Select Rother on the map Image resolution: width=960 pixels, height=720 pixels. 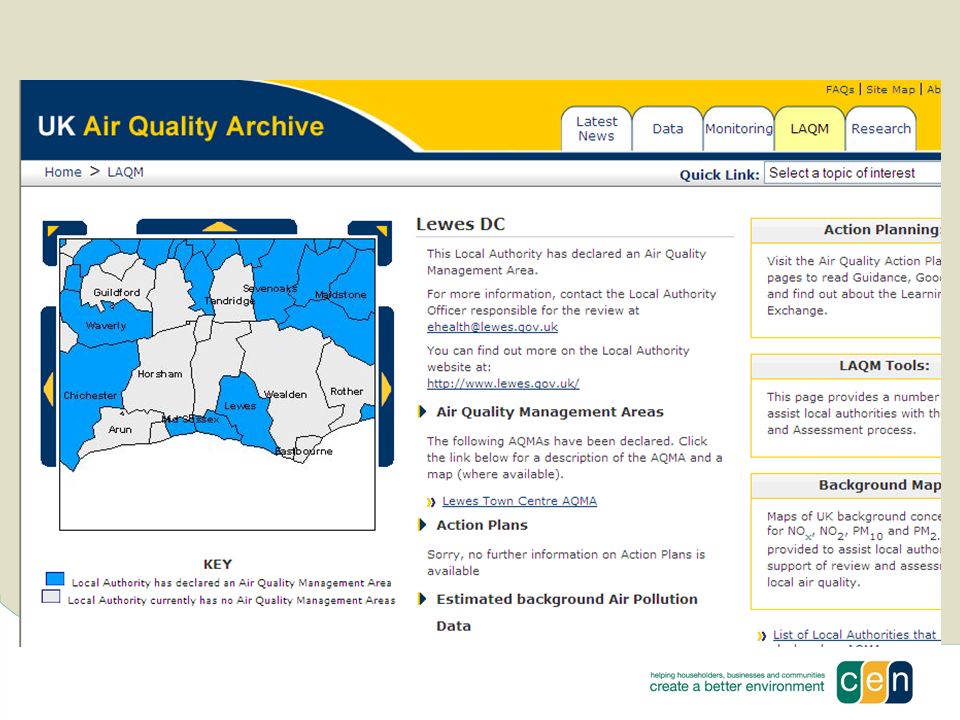point(347,391)
